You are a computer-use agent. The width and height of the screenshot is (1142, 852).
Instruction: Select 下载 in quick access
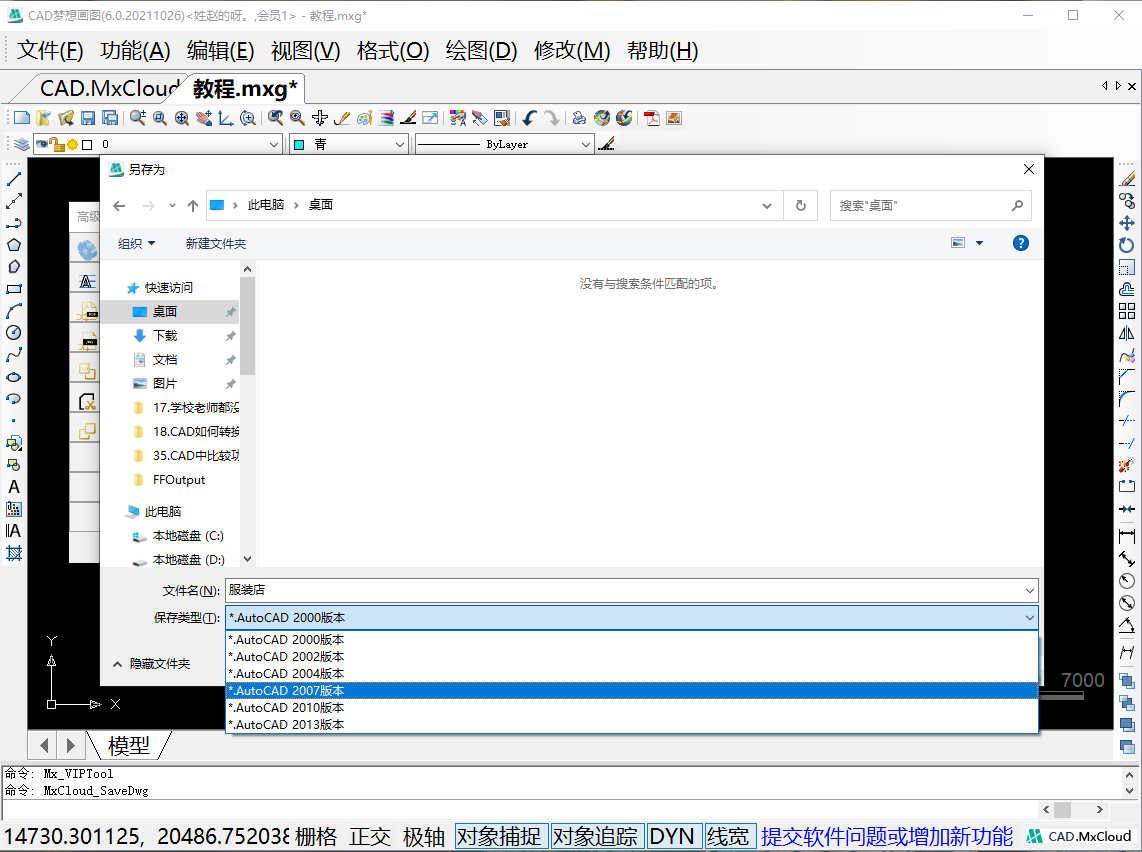(165, 336)
